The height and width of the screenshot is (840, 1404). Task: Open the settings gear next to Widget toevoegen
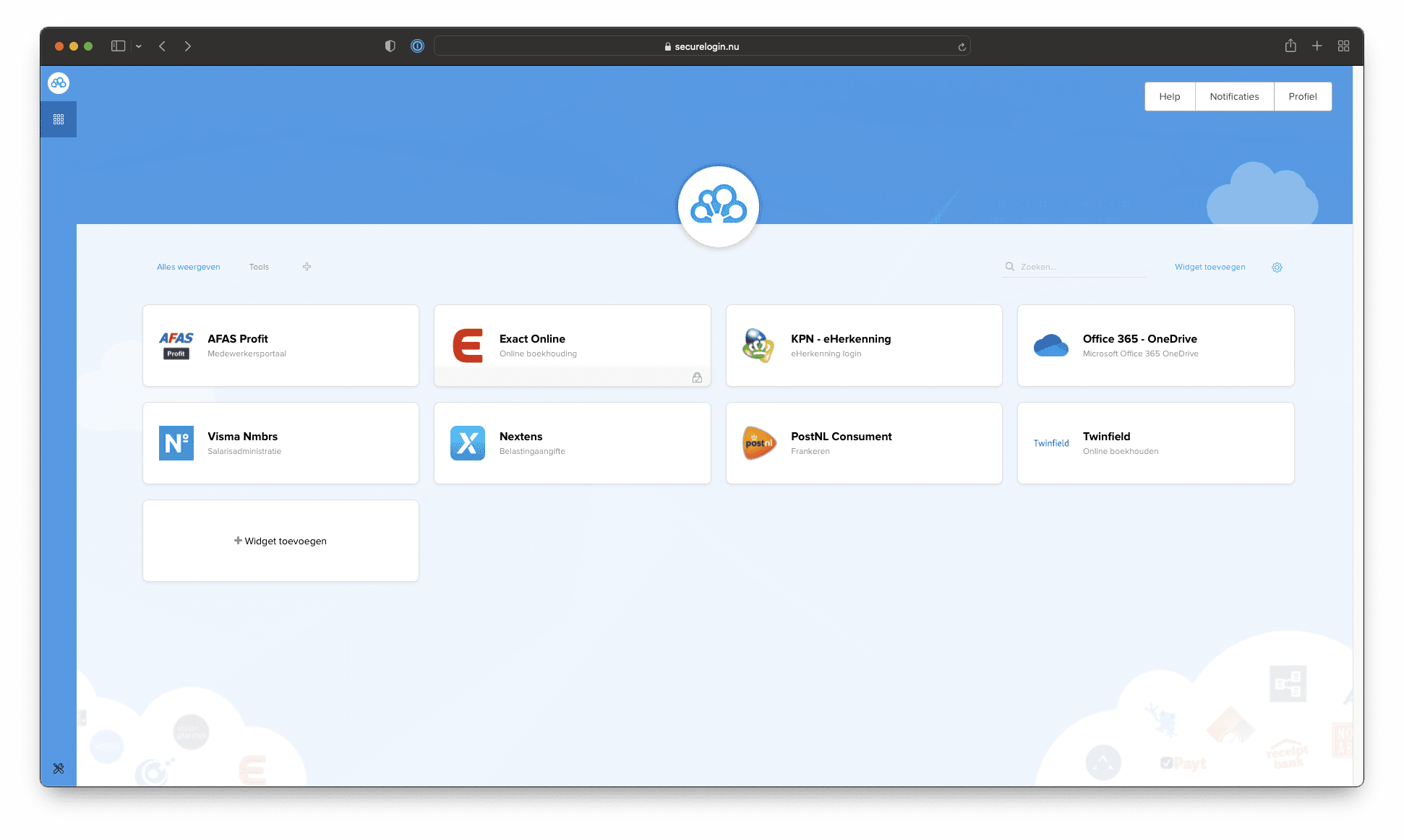point(1277,267)
